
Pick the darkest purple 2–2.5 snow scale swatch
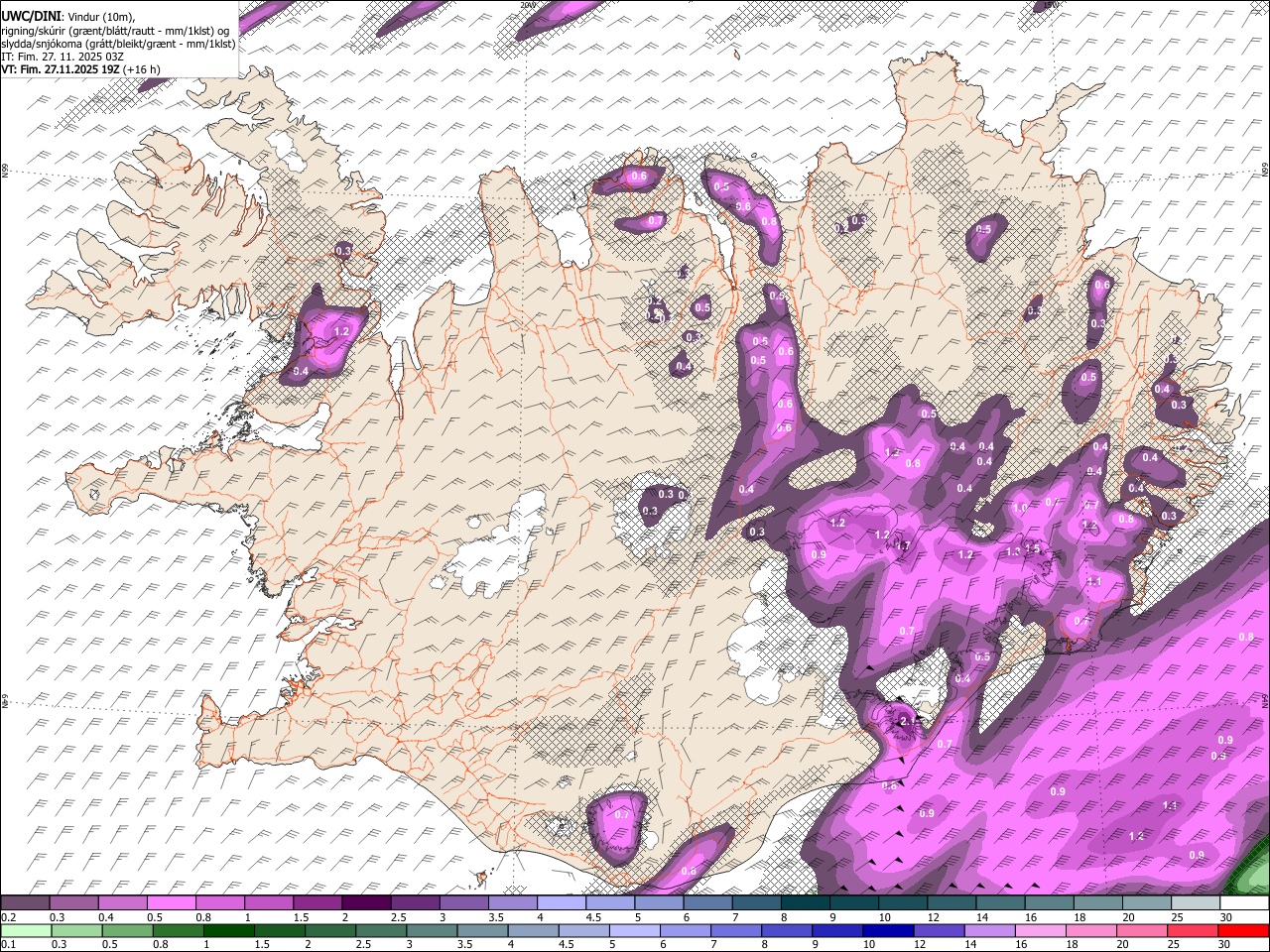(x=366, y=903)
